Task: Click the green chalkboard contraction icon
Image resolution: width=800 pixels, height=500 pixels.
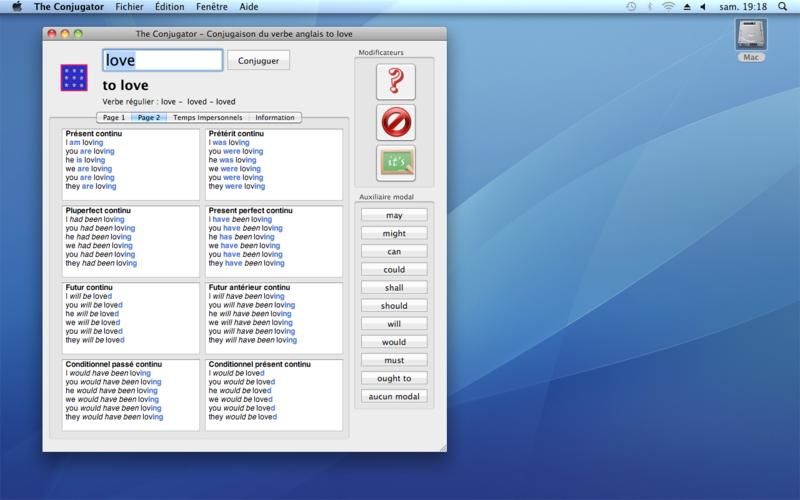Action: click(395, 162)
